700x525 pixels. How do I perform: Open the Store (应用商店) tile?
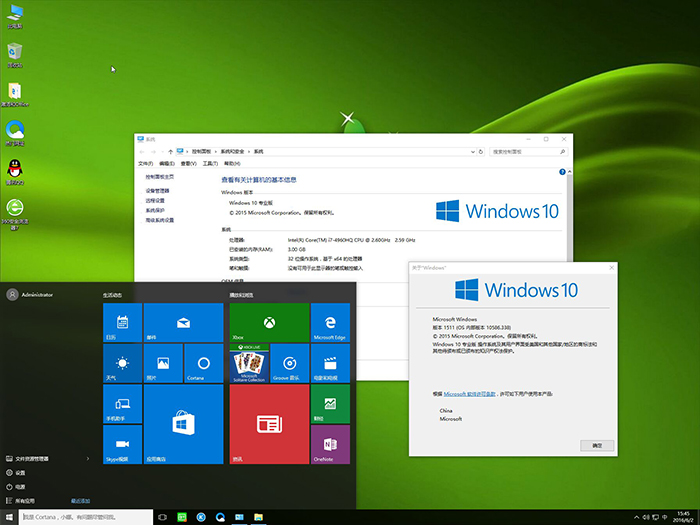click(x=183, y=425)
